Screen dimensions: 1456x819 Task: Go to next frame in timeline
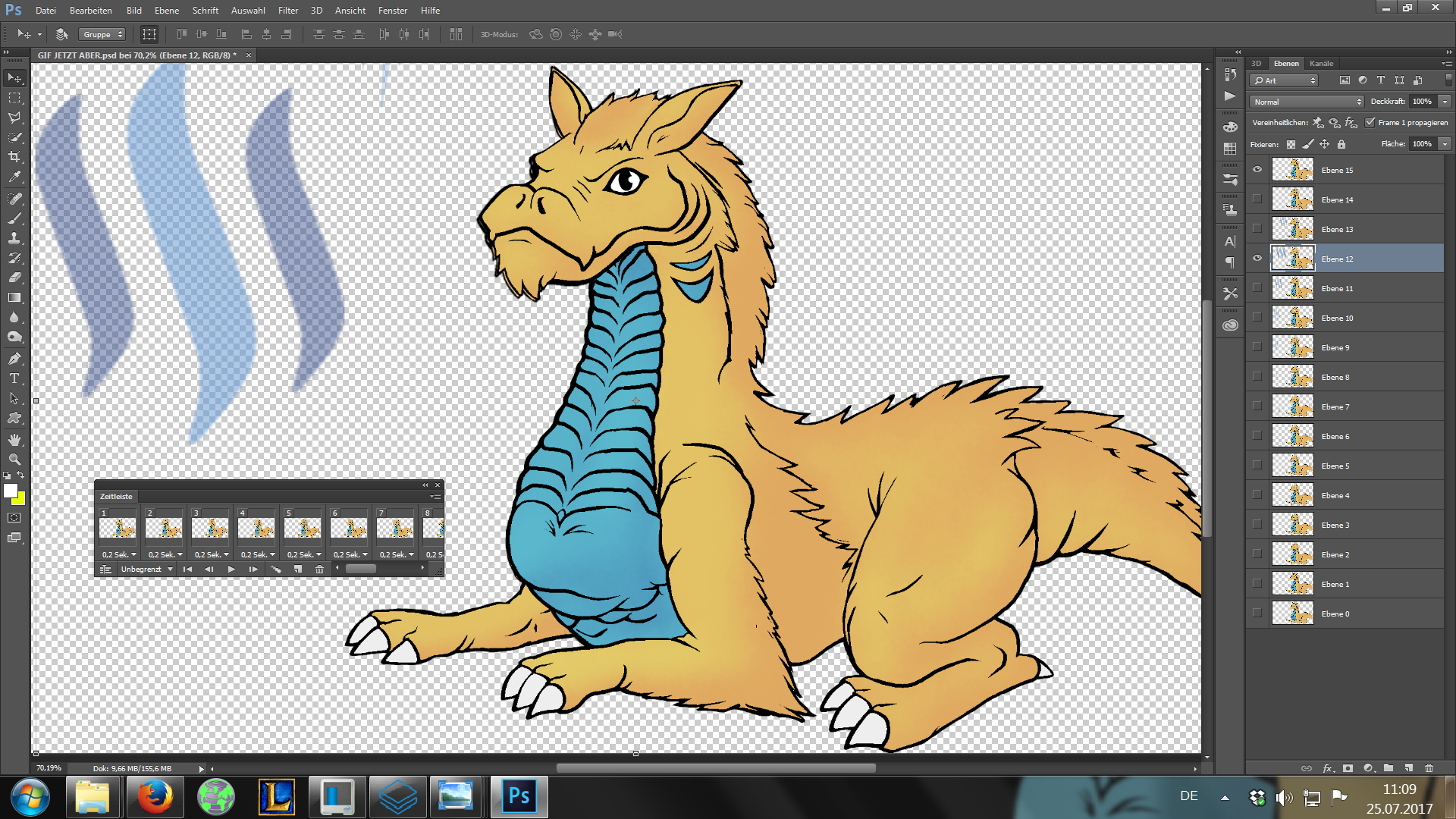coord(253,569)
